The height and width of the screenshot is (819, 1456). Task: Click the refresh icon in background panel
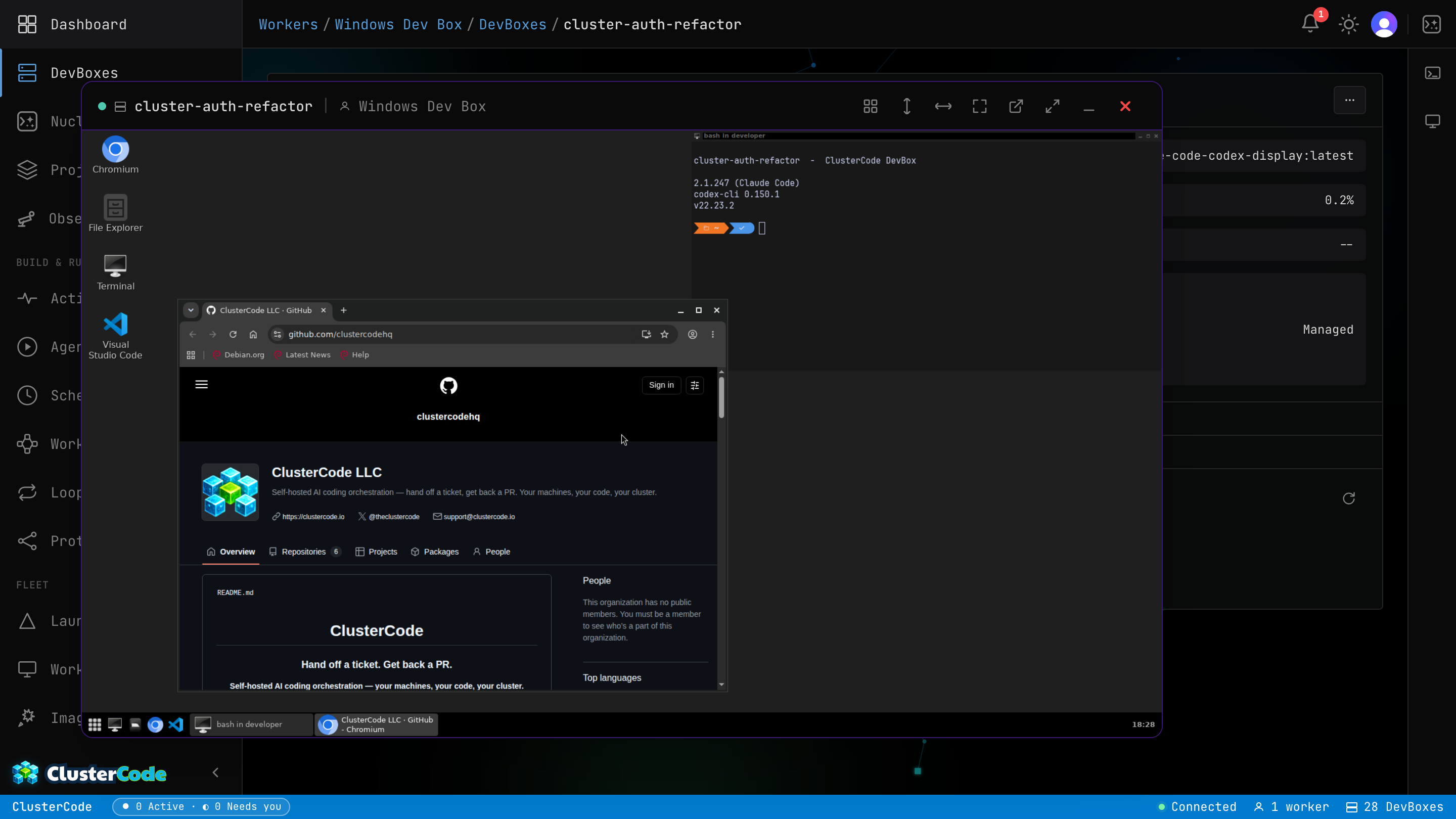[1349, 498]
